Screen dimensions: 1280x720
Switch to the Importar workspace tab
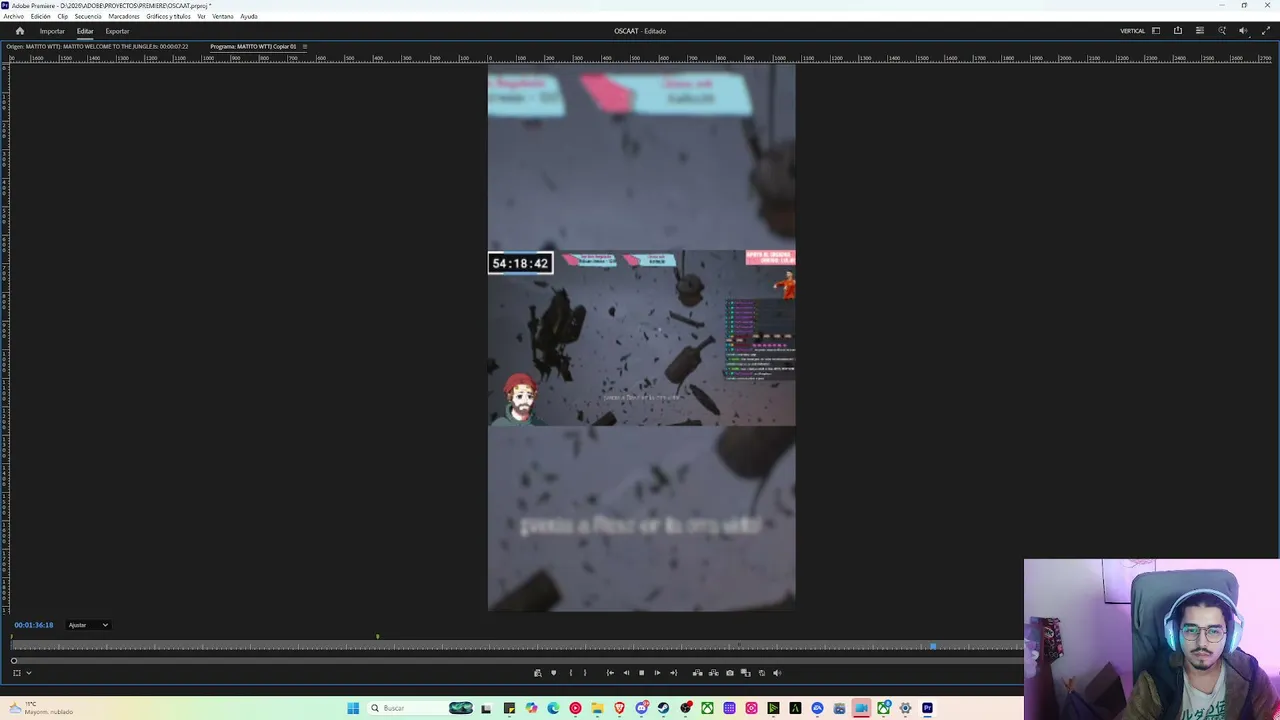pyautogui.click(x=52, y=31)
